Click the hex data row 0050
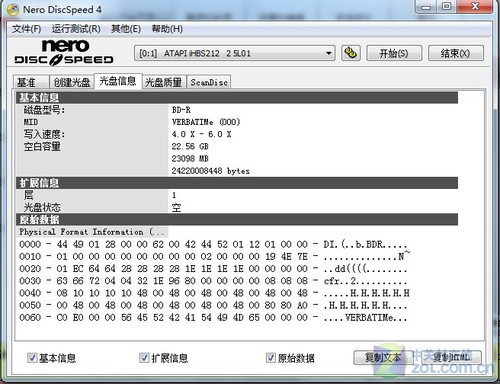The height and width of the screenshot is (384, 500). point(213,305)
